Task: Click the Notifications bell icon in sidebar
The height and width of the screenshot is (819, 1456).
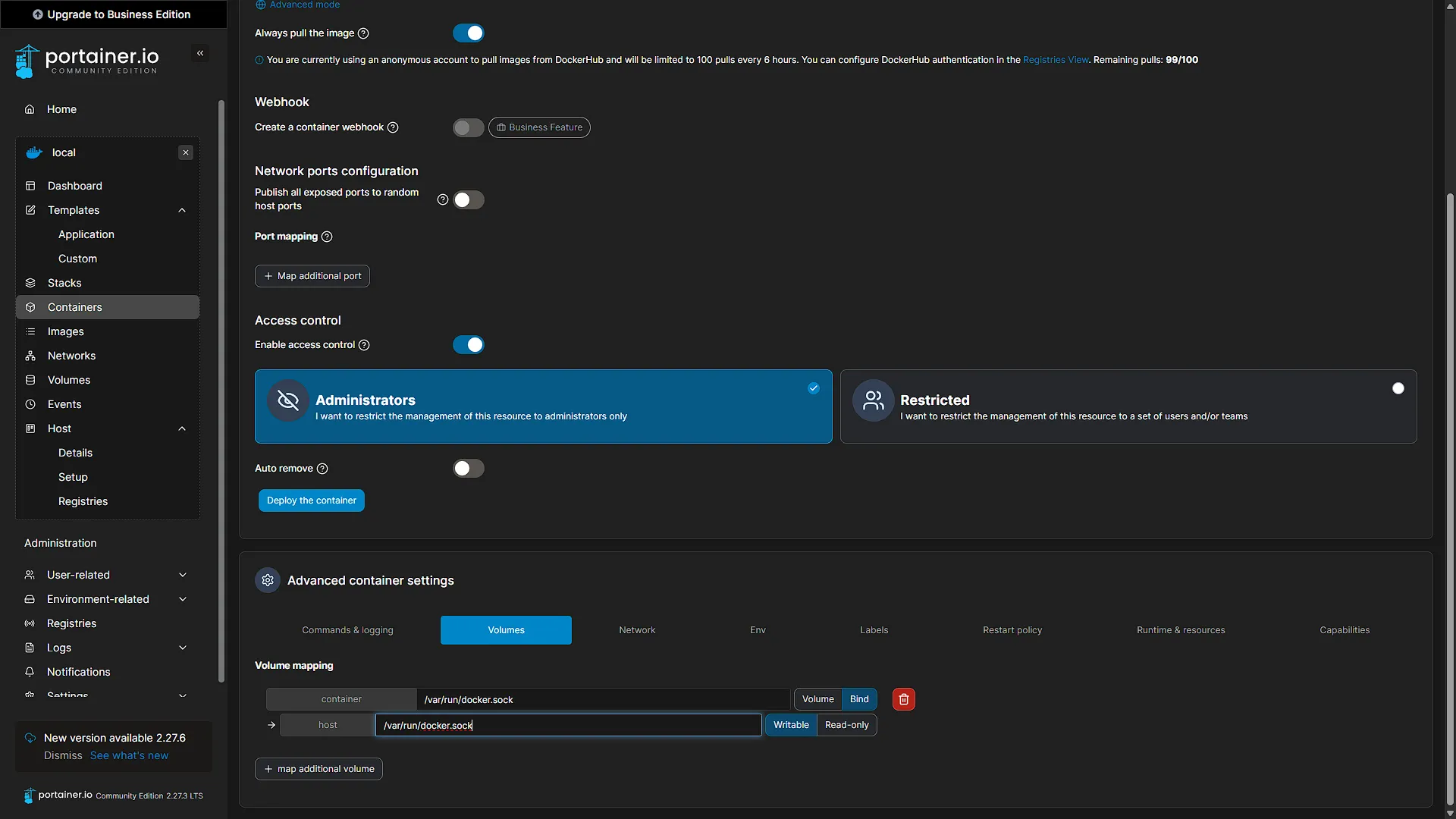Action: coord(30,672)
